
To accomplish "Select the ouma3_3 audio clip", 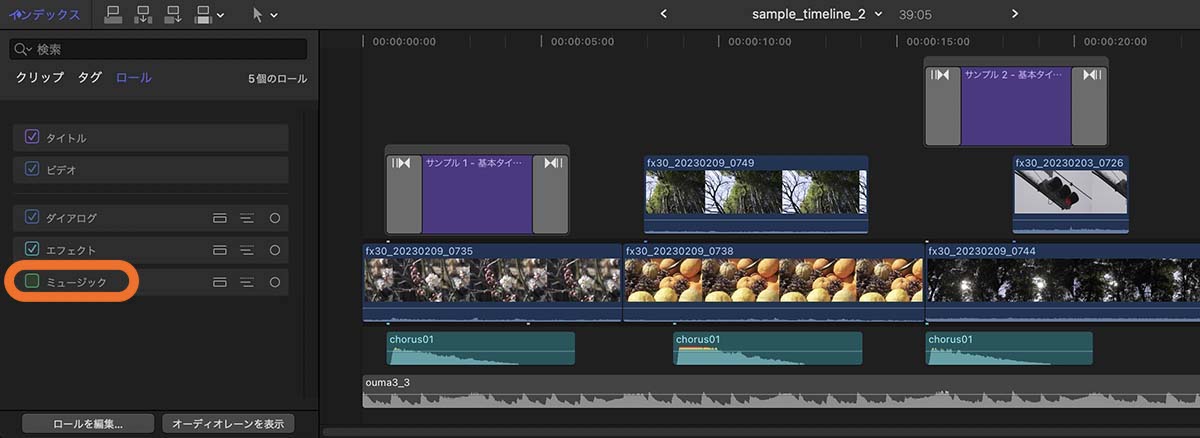I will point(780,391).
